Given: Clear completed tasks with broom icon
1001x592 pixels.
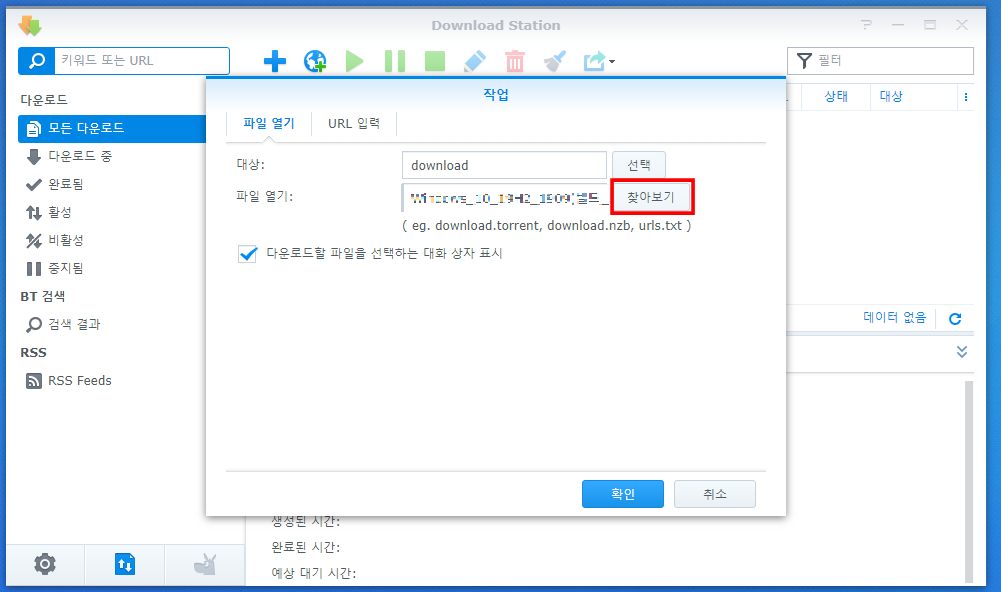Looking at the screenshot, I should 555,61.
